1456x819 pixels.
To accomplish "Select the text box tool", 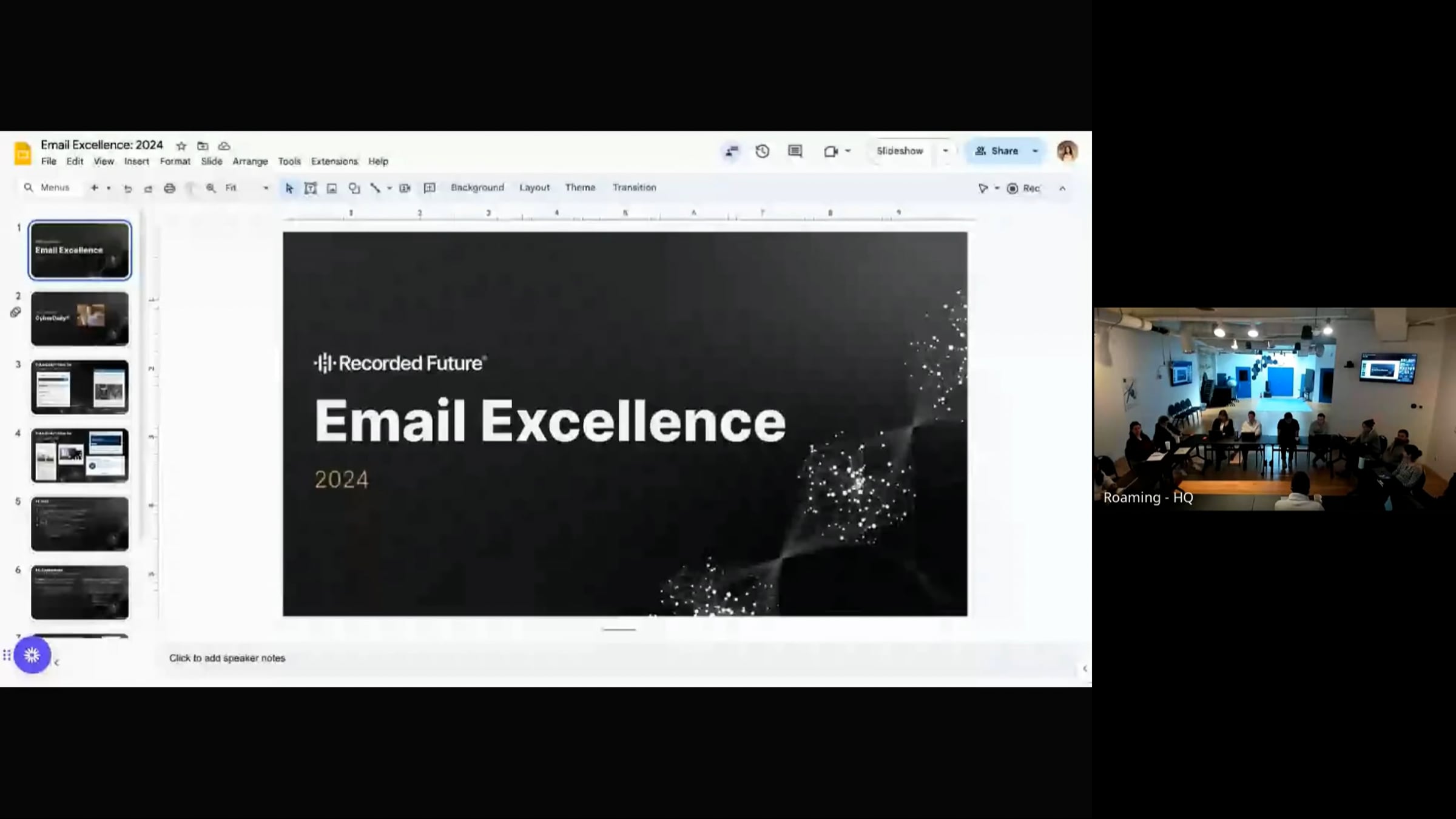I will (311, 188).
